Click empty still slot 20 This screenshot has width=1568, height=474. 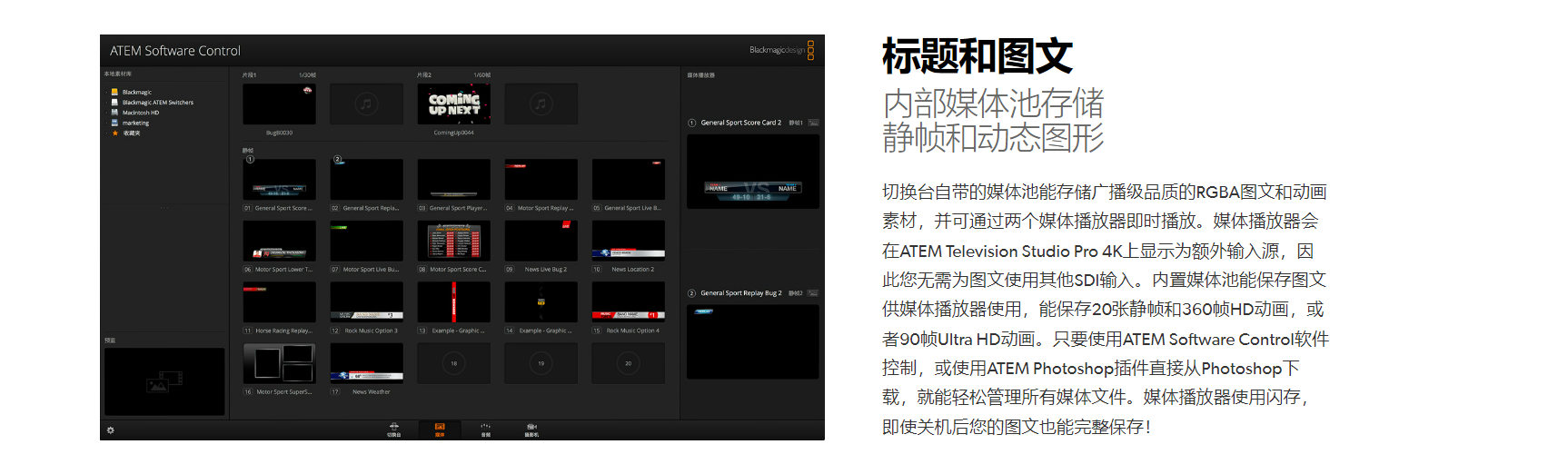[x=628, y=363]
